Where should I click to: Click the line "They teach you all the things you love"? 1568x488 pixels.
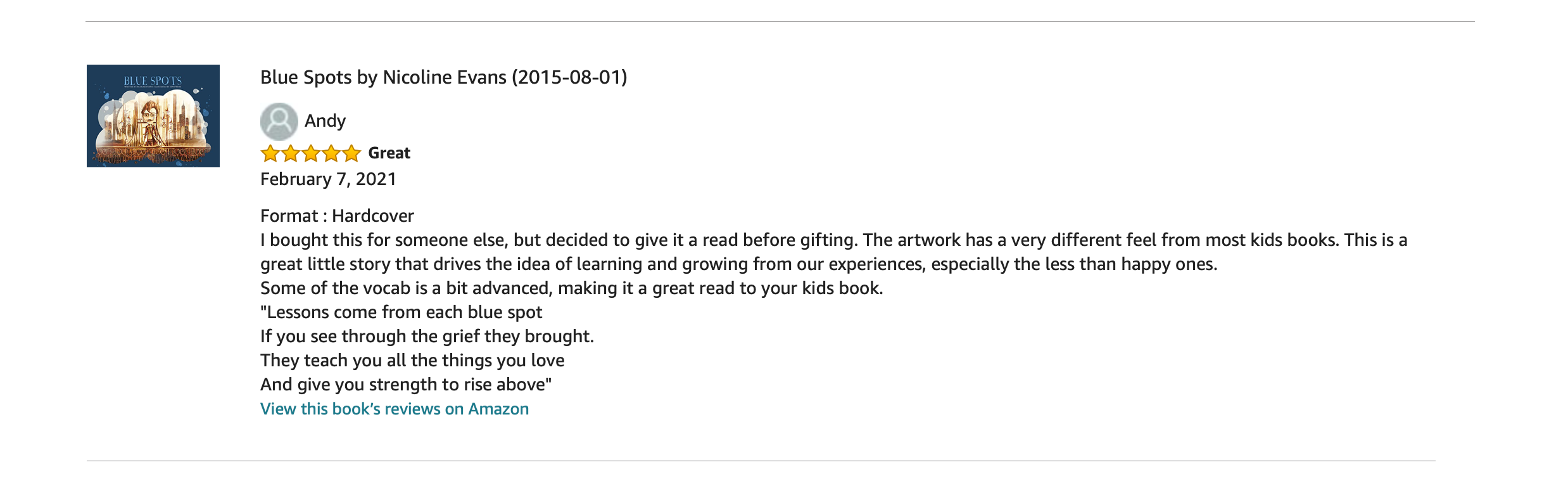[x=412, y=361]
